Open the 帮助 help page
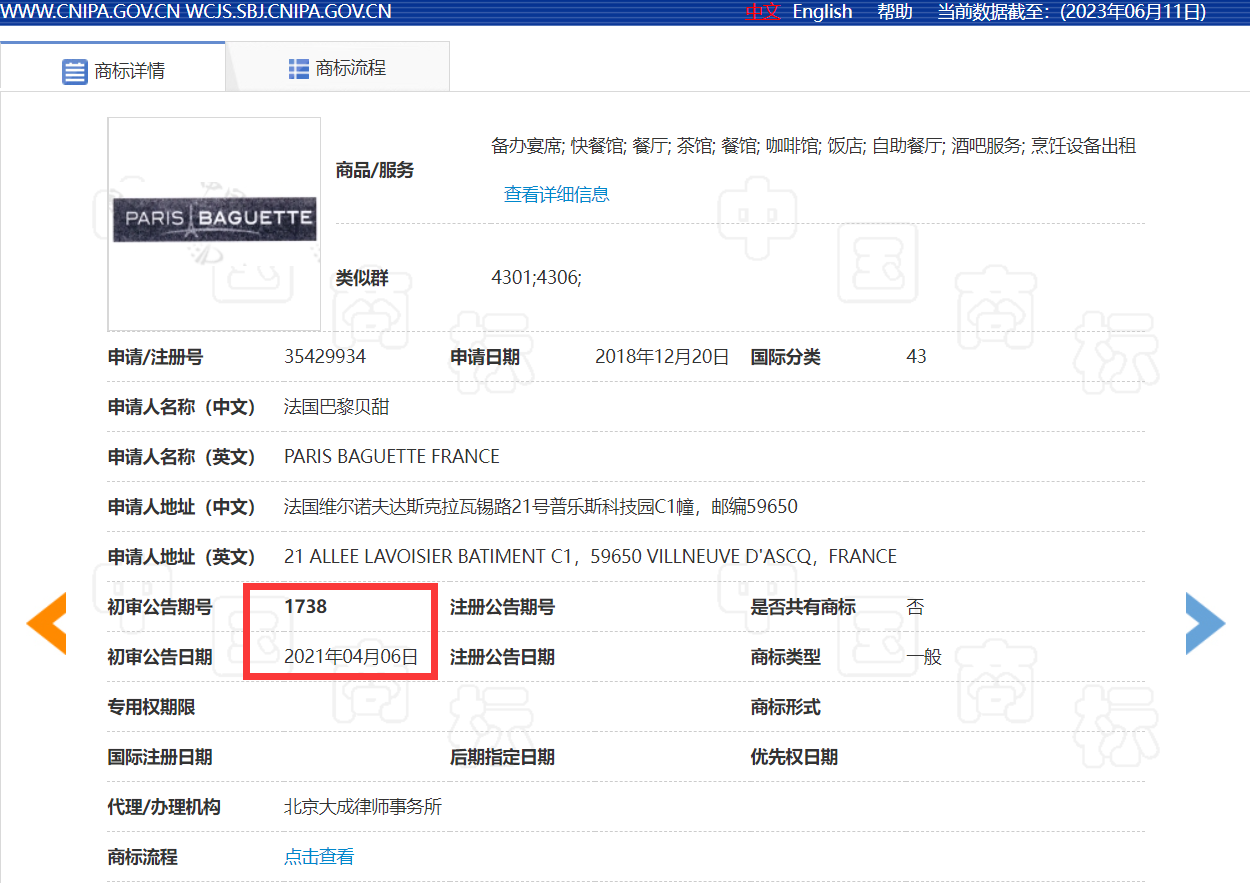 coord(895,12)
